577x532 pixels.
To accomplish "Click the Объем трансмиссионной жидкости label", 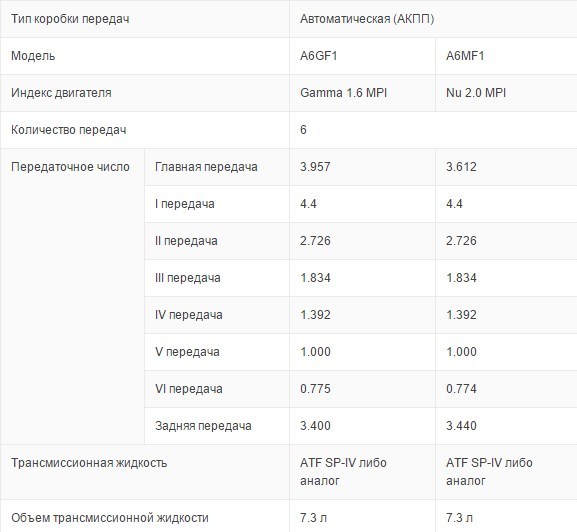I will click(110, 518).
